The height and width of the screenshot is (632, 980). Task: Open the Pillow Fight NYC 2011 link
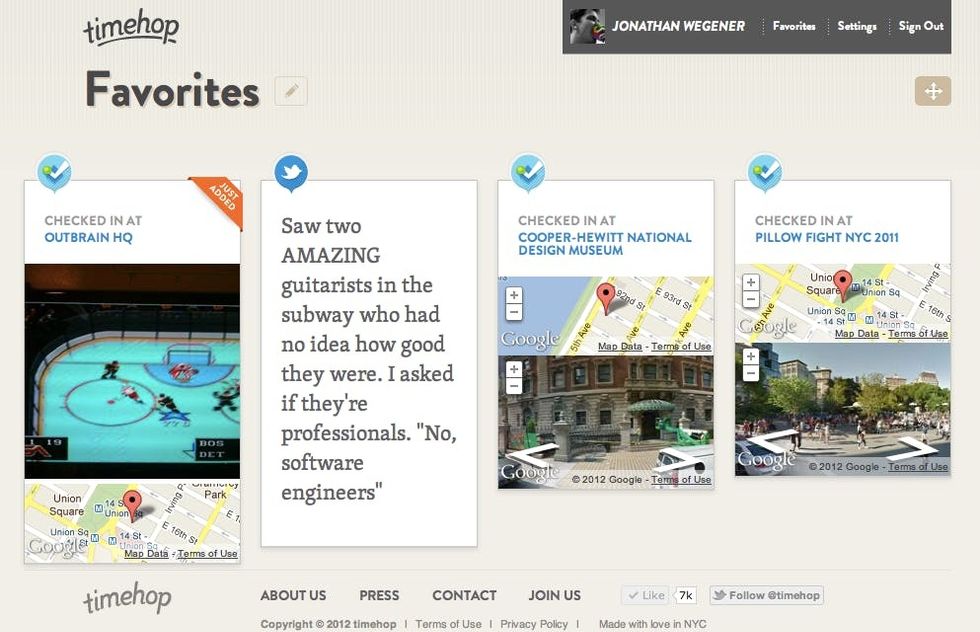point(826,238)
